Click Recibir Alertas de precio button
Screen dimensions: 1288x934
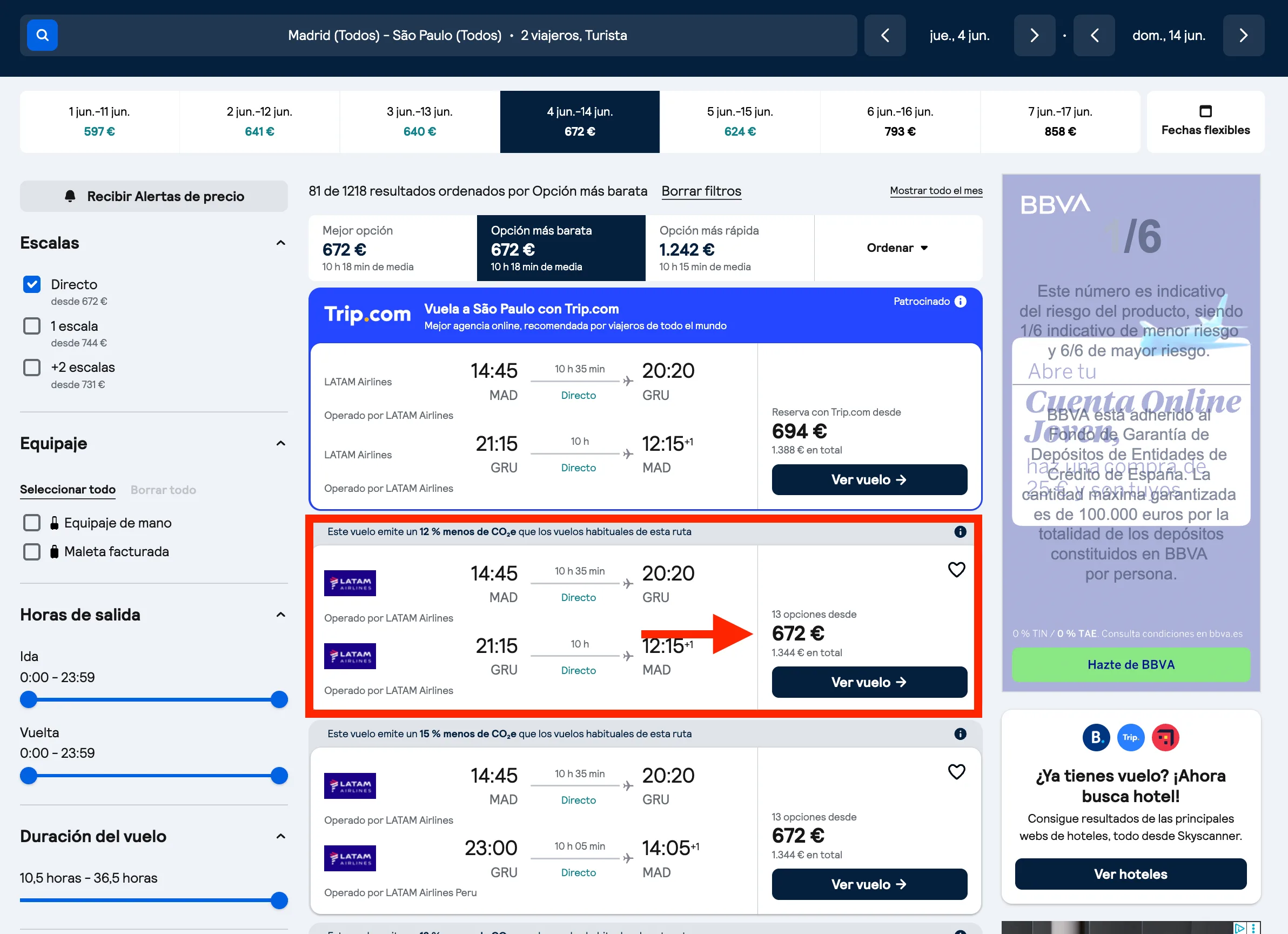[154, 196]
